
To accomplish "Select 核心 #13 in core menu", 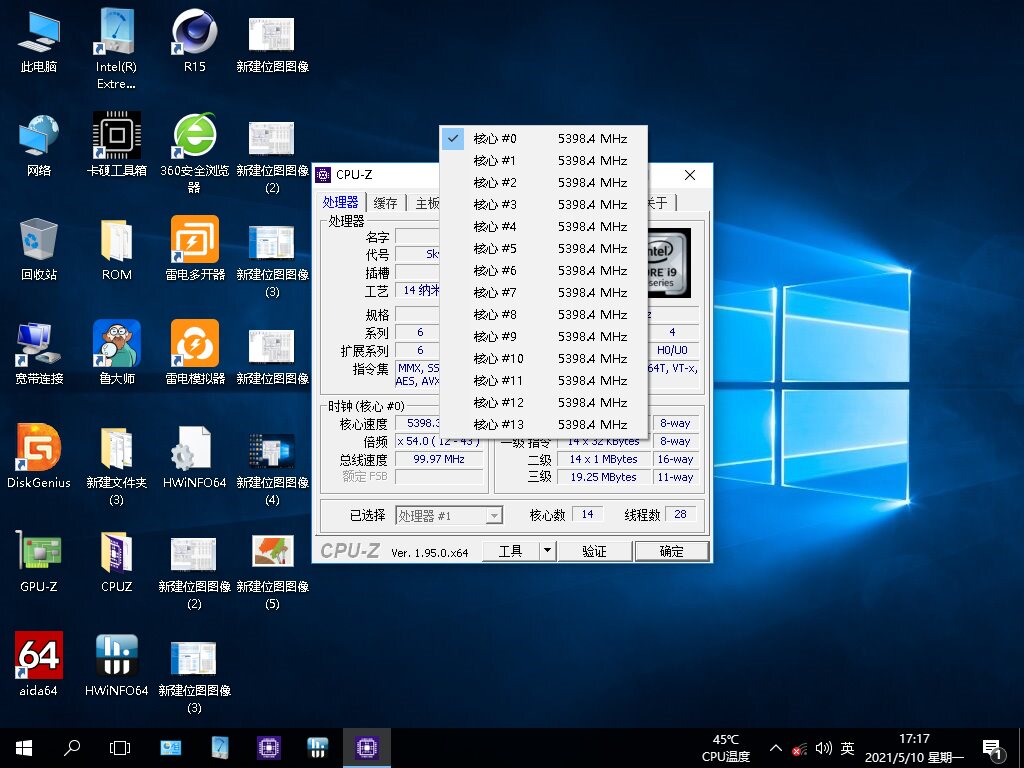I will tap(543, 424).
